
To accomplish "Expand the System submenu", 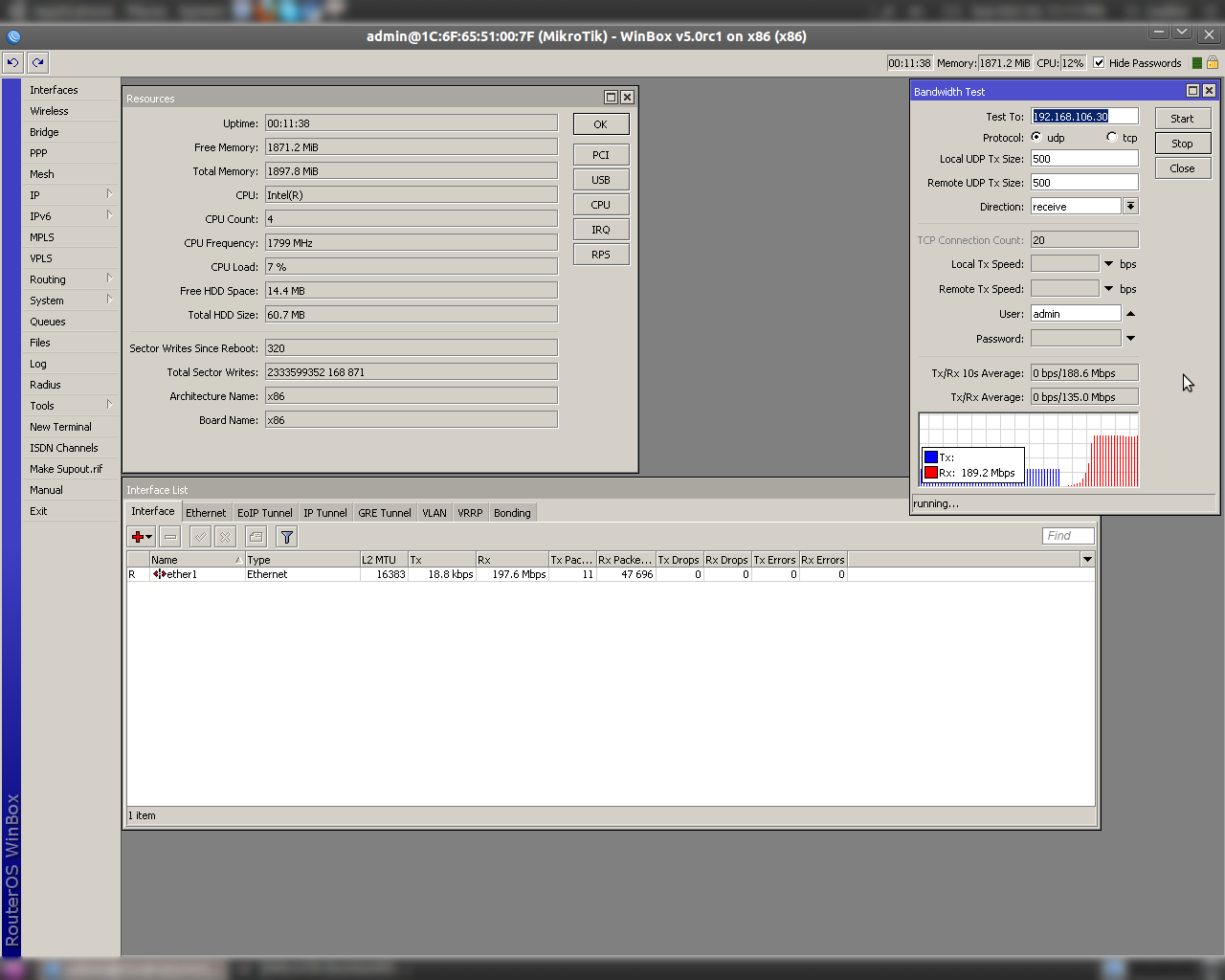I will click(x=109, y=300).
